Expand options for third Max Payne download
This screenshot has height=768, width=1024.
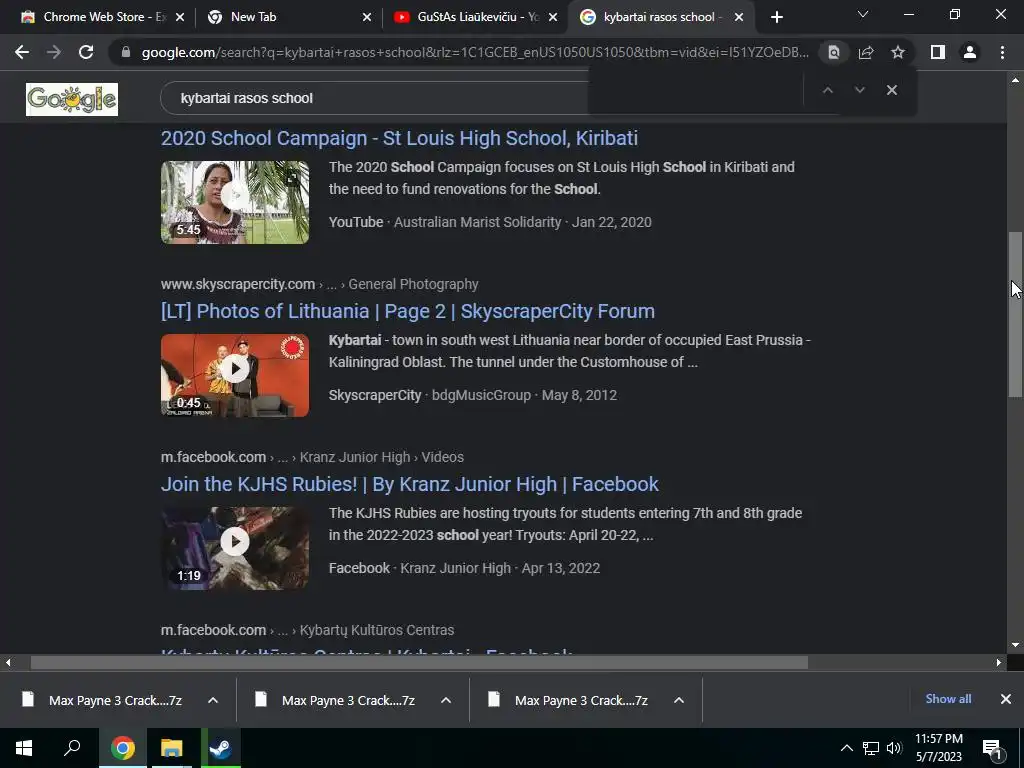coord(679,700)
